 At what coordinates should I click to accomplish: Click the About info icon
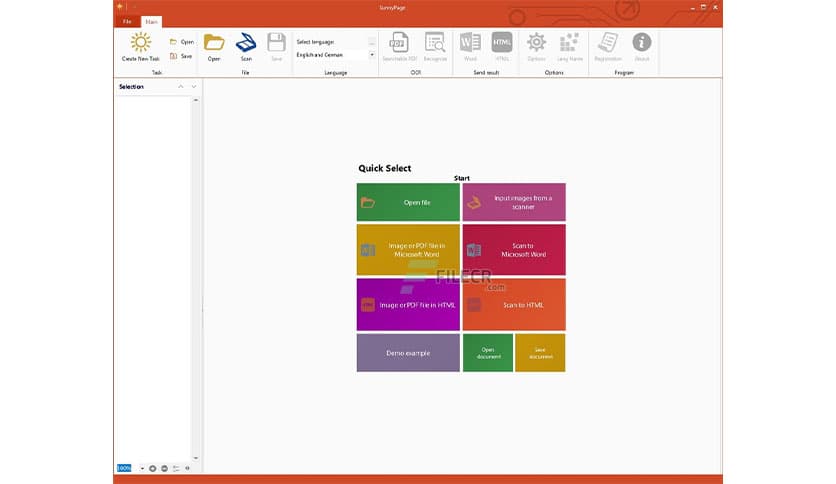click(641, 42)
